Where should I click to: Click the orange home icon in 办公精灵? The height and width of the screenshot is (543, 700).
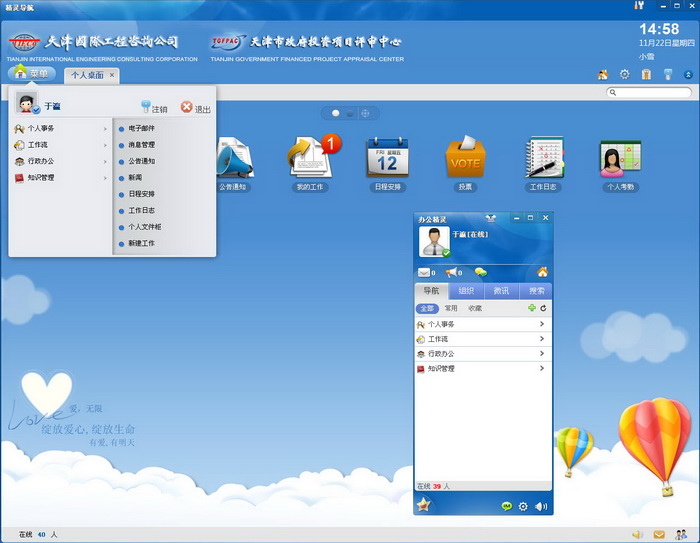[x=542, y=272]
